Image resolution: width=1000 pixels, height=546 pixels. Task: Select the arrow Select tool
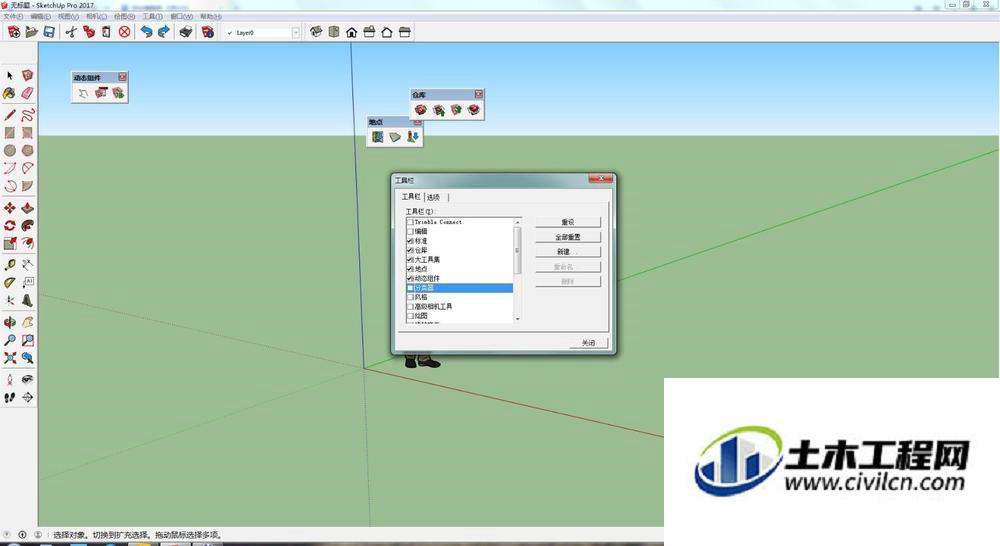click(x=10, y=75)
